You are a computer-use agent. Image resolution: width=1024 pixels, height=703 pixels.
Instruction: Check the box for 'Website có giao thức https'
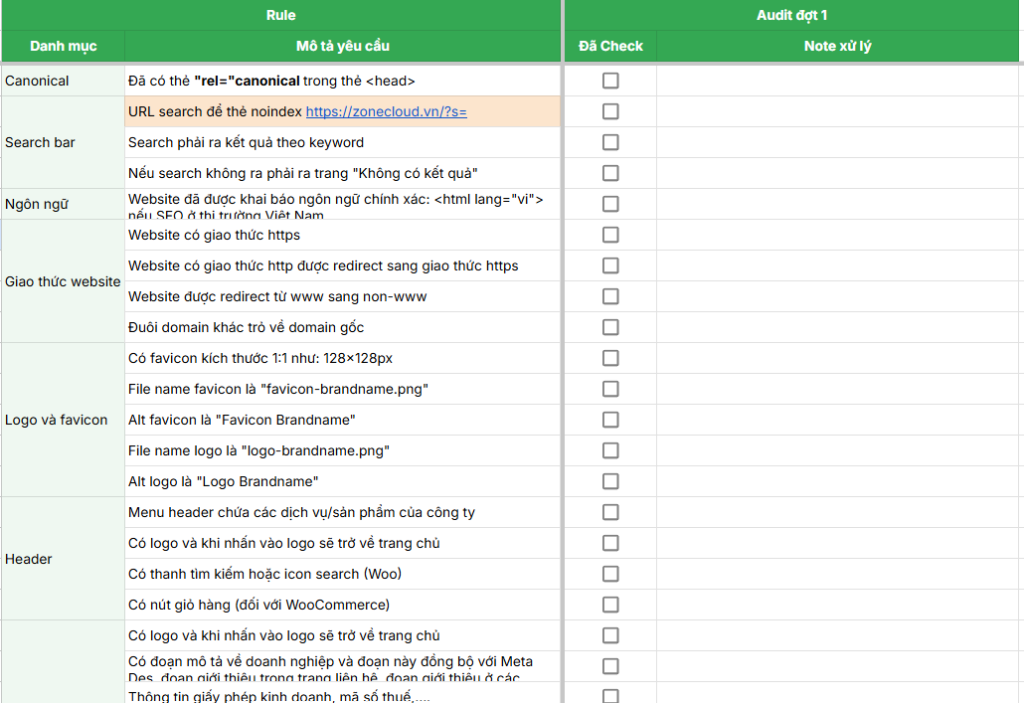610,235
